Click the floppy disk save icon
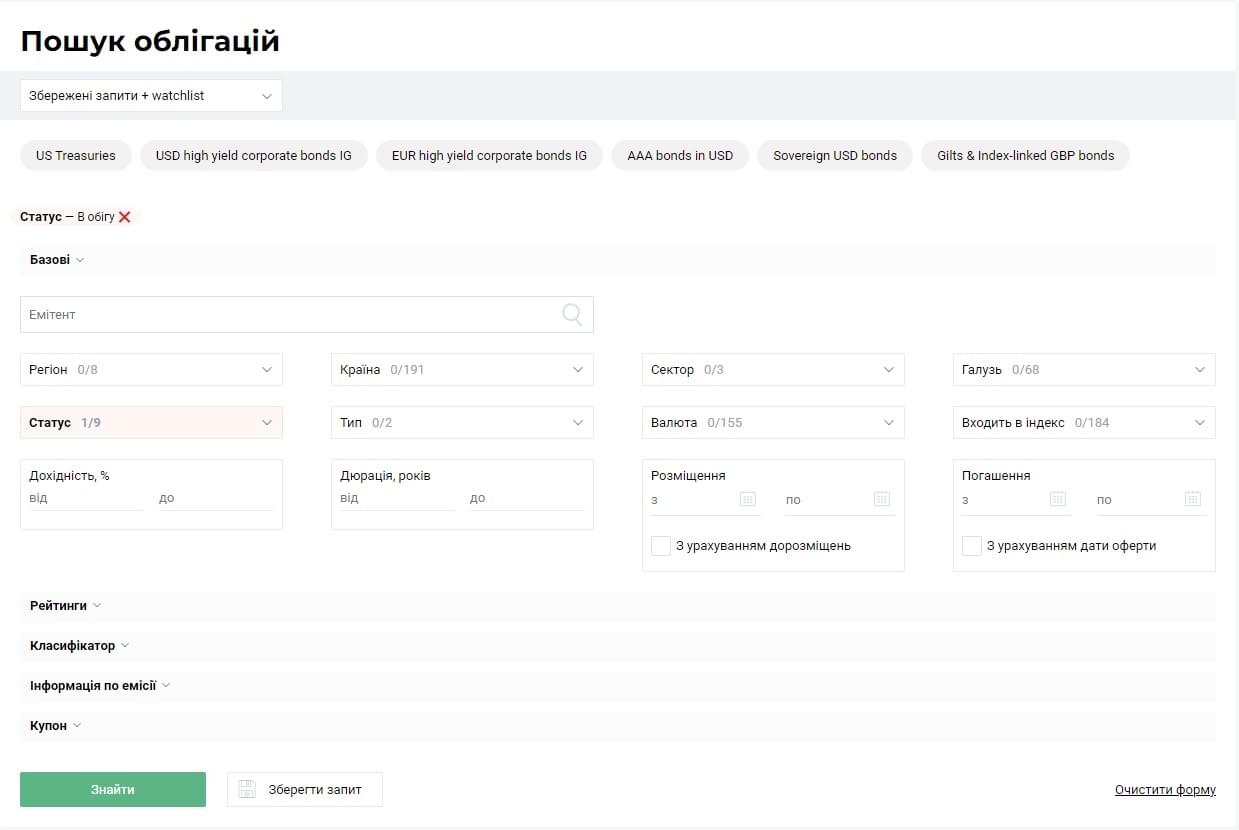Viewport: 1239px width, 830px height. tap(247, 789)
